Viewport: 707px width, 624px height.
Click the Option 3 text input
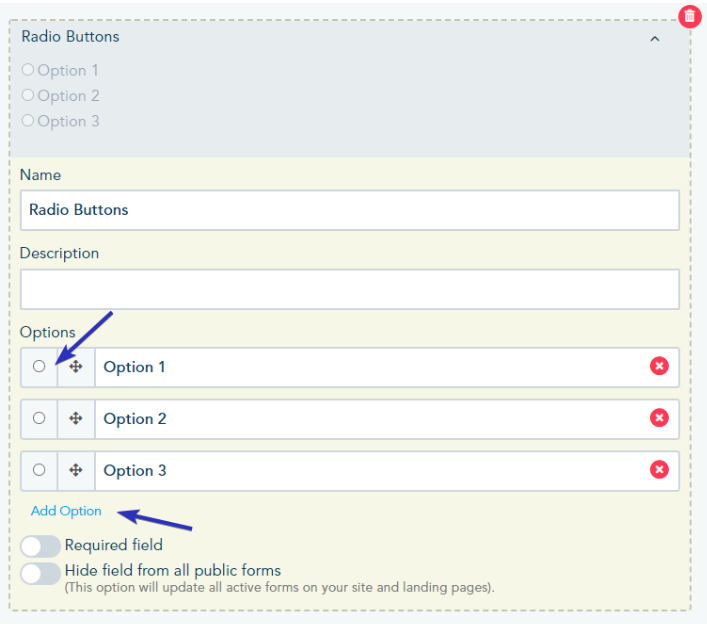[x=370, y=471]
